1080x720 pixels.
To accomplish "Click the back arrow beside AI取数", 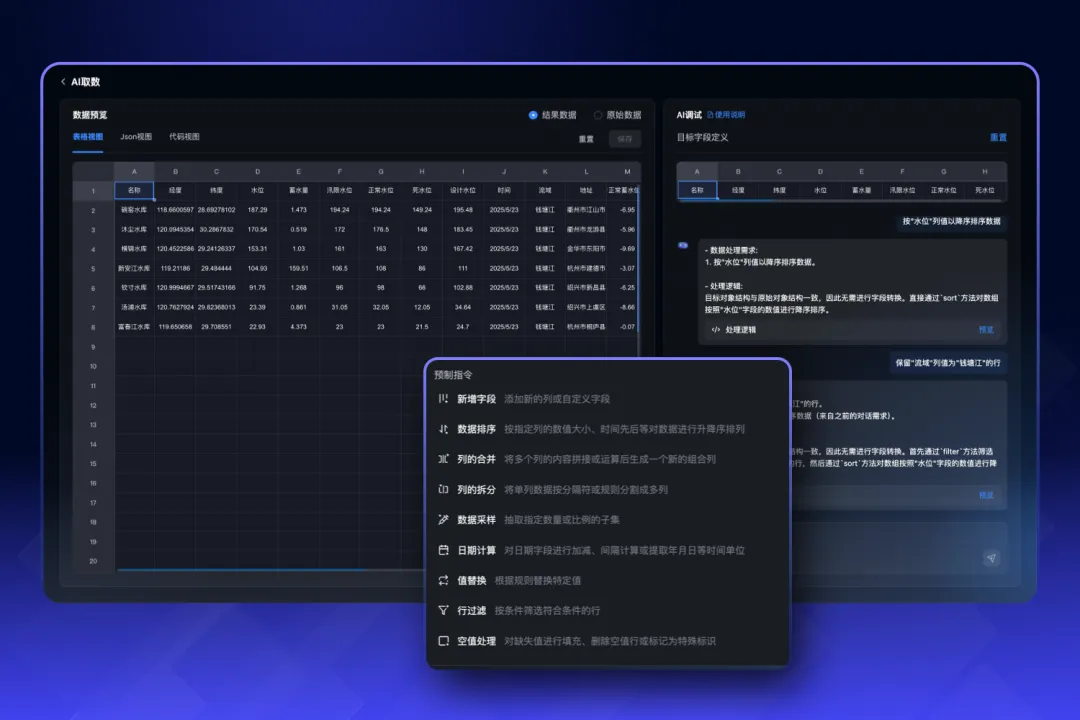I will 64,82.
